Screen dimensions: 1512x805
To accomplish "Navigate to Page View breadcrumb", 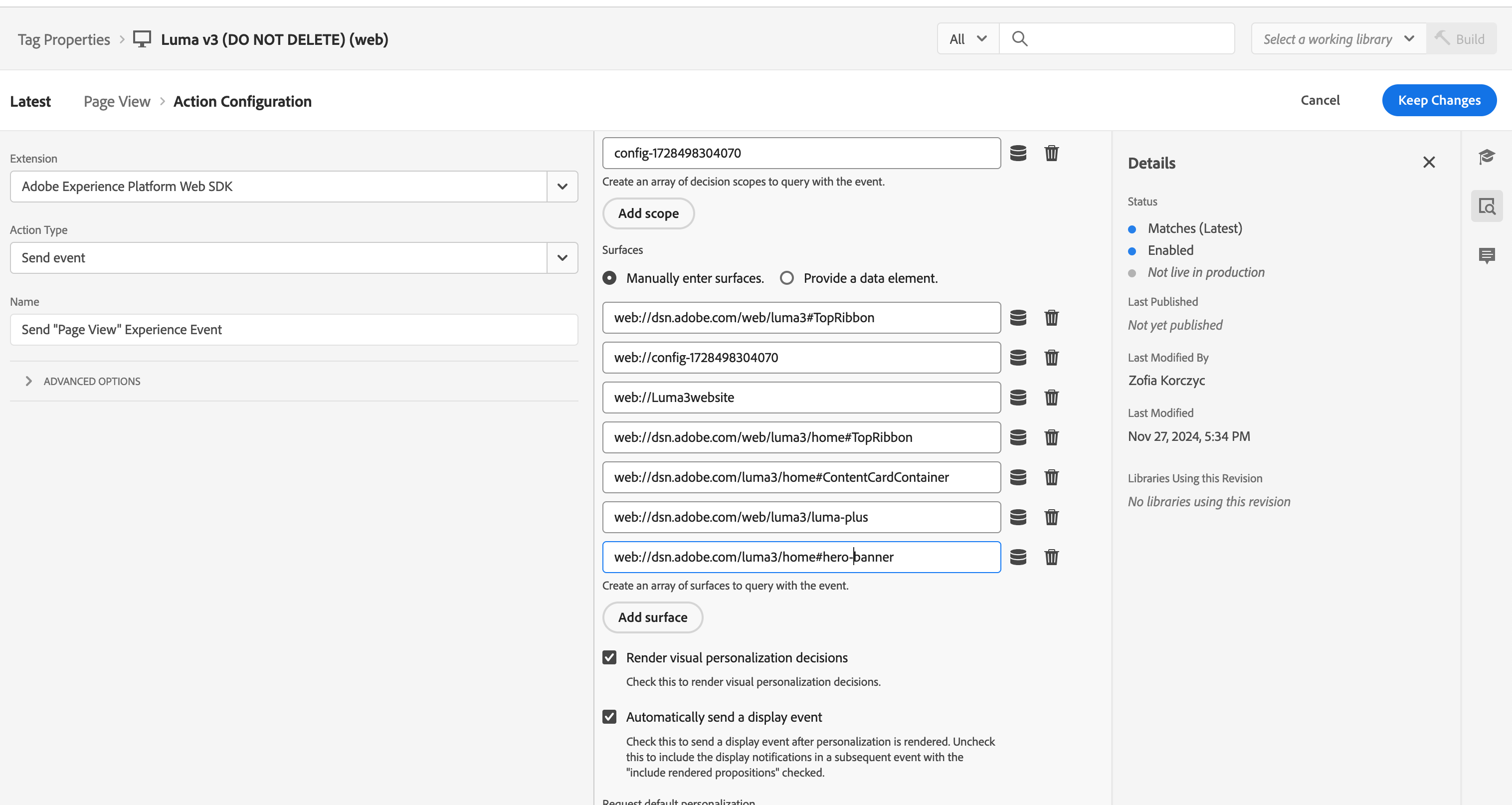I will point(117,102).
